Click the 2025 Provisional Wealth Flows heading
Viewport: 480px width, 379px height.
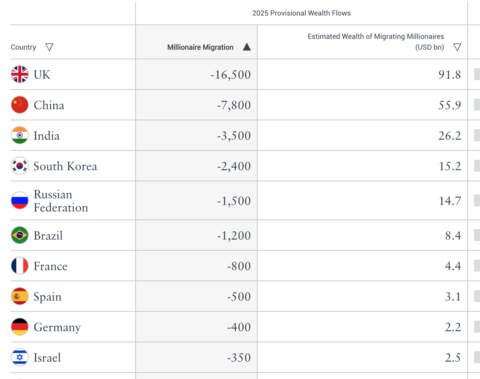point(301,13)
